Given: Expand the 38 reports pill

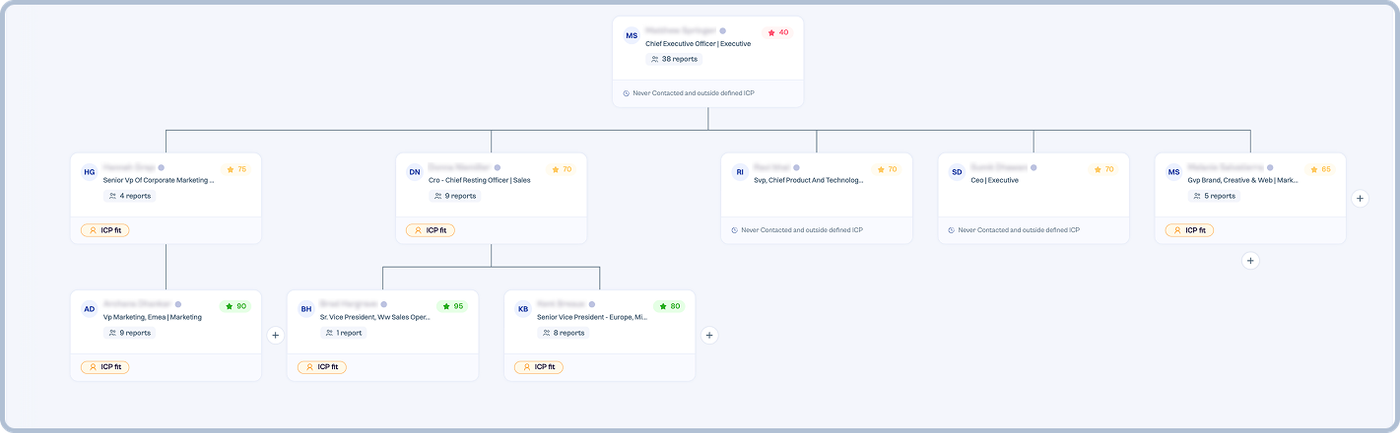Looking at the screenshot, I should pos(674,59).
